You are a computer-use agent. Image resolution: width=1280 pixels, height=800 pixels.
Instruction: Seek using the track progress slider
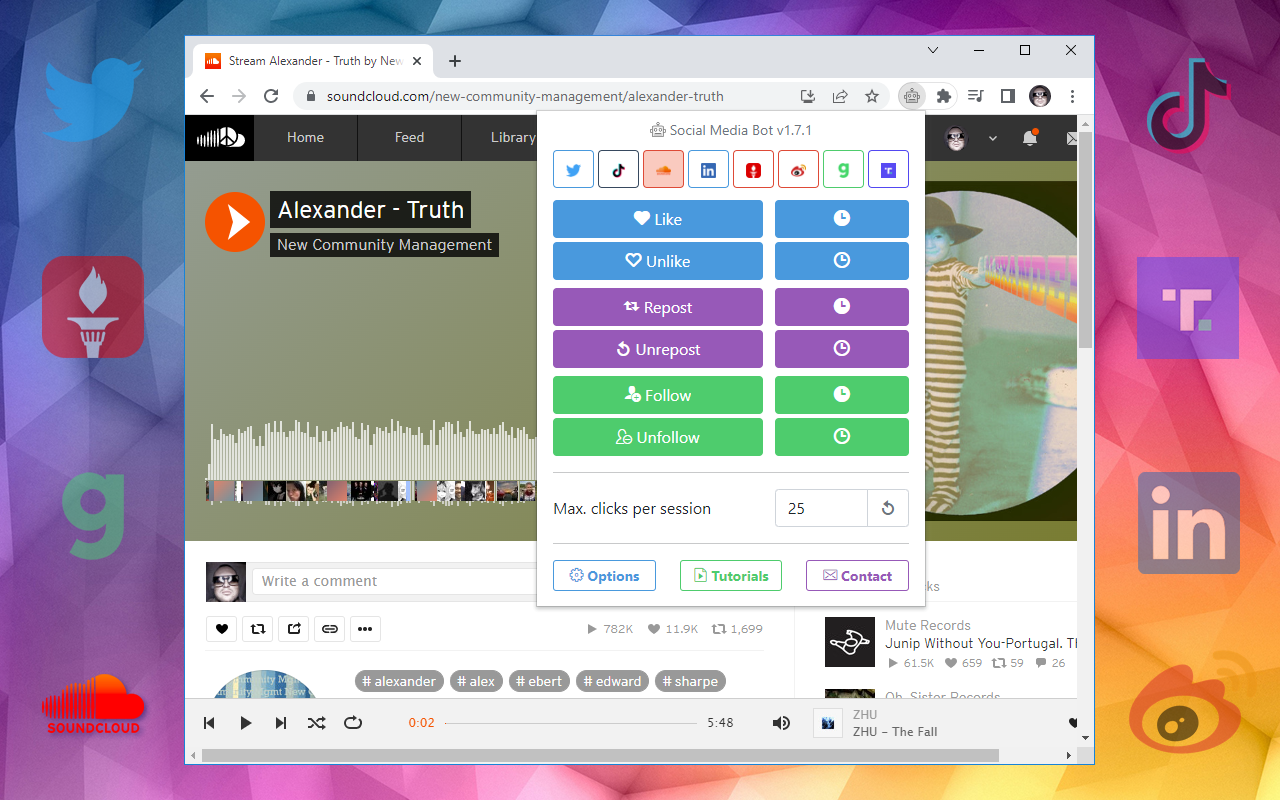coord(570,722)
